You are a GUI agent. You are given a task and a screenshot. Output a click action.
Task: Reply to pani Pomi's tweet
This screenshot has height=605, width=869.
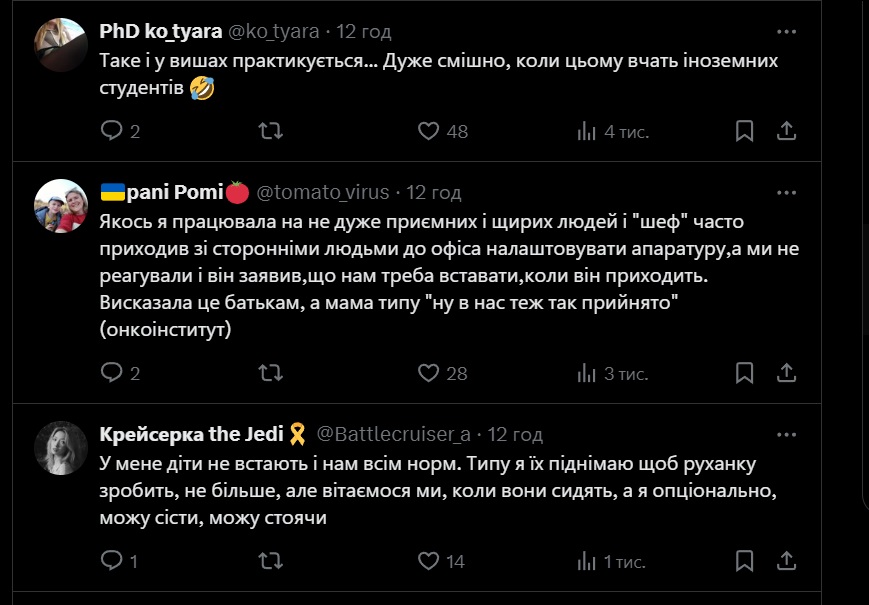click(x=112, y=373)
